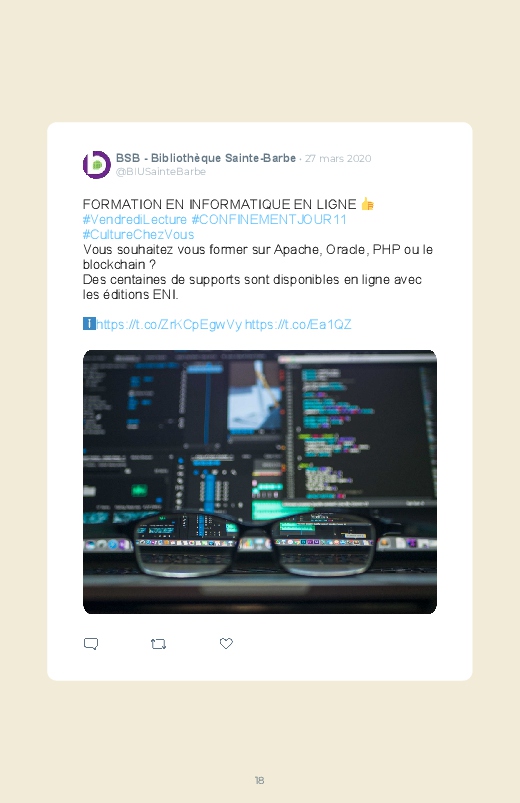Follow the #CultureChezVous hashtag
Image resolution: width=520 pixels, height=803 pixels.
pyautogui.click(x=138, y=235)
